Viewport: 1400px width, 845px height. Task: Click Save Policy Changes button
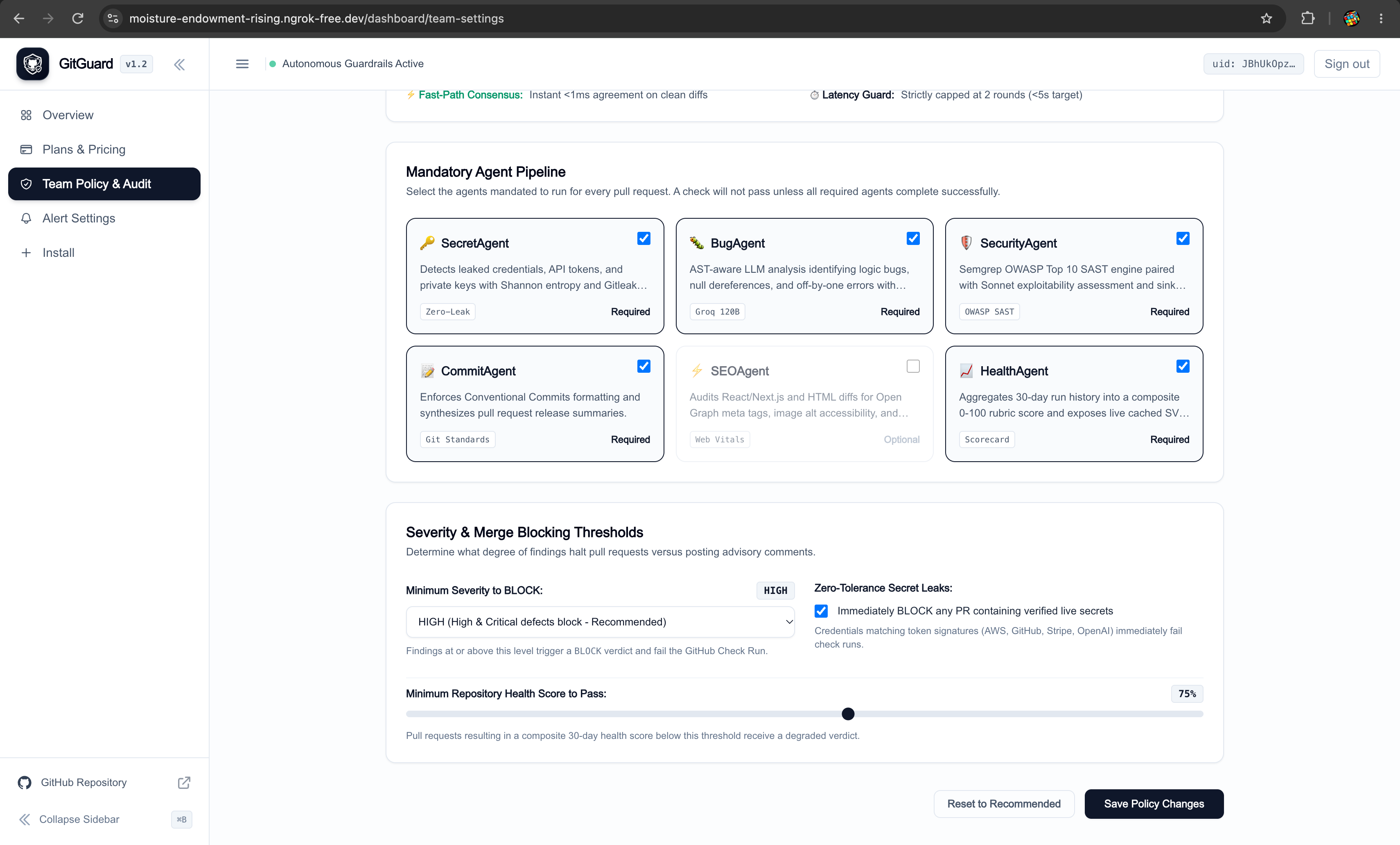tap(1154, 804)
